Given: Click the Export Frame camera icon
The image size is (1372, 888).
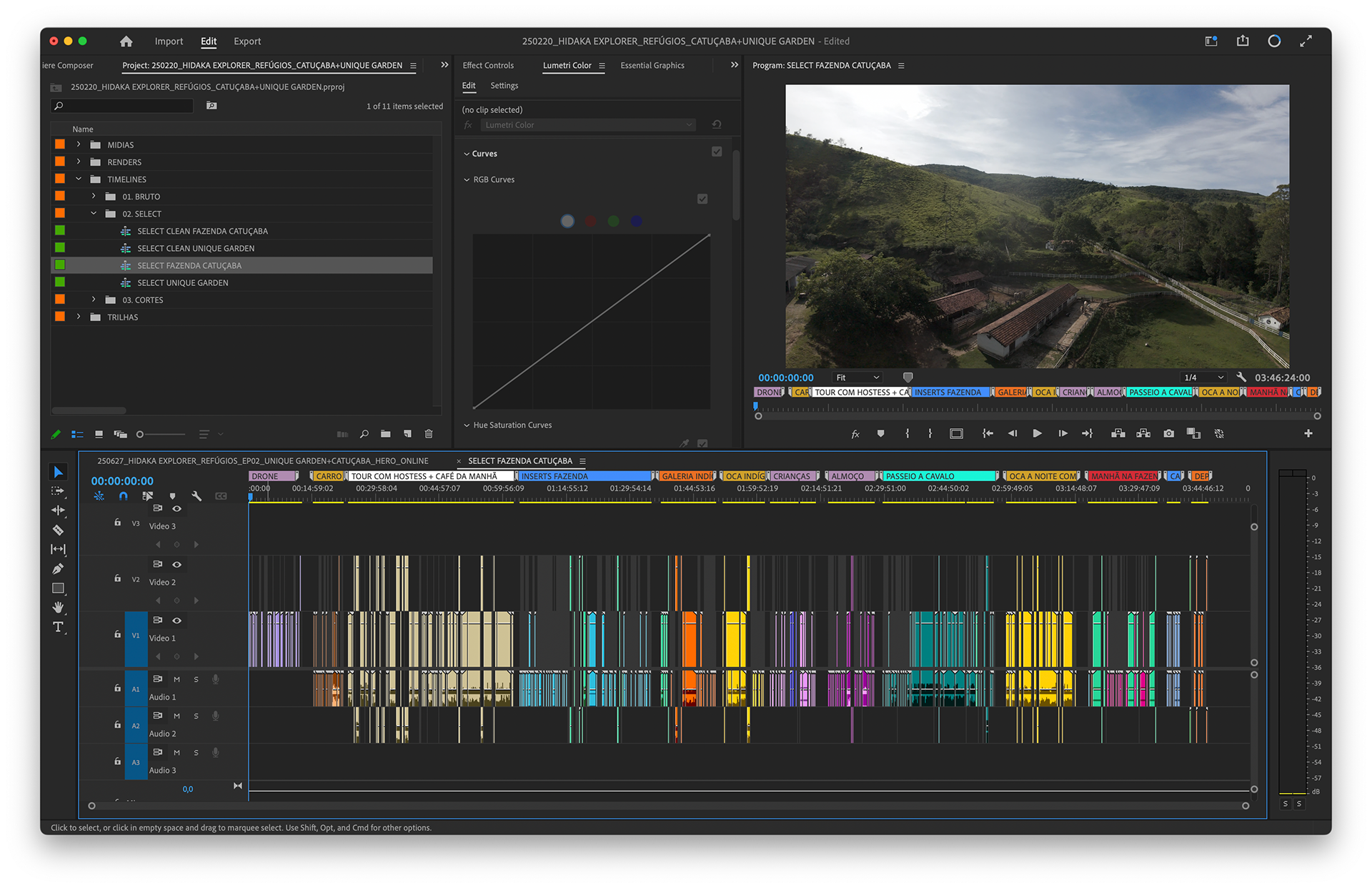Looking at the screenshot, I should pyautogui.click(x=1168, y=433).
